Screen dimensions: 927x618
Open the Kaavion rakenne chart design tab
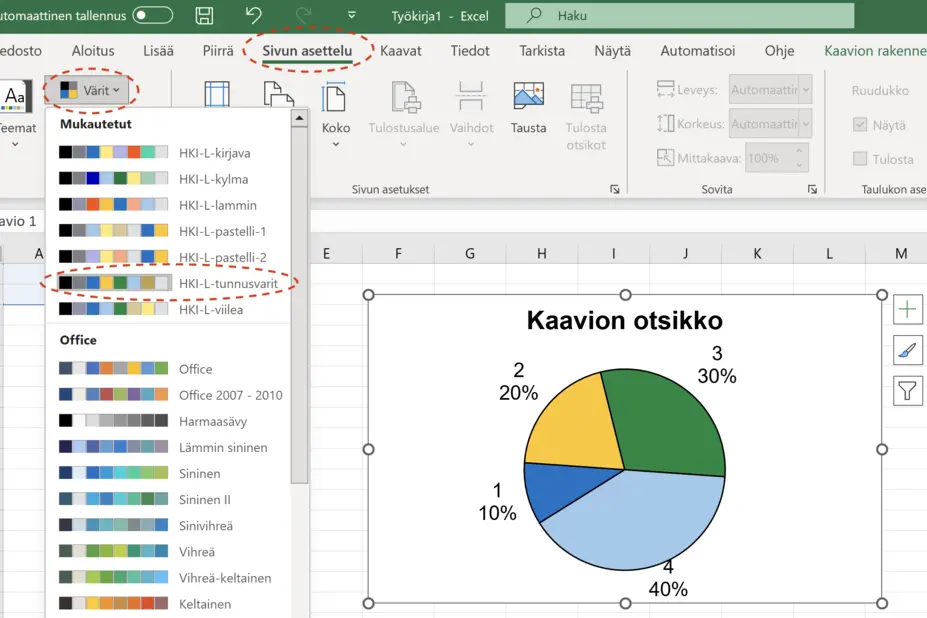(x=875, y=51)
